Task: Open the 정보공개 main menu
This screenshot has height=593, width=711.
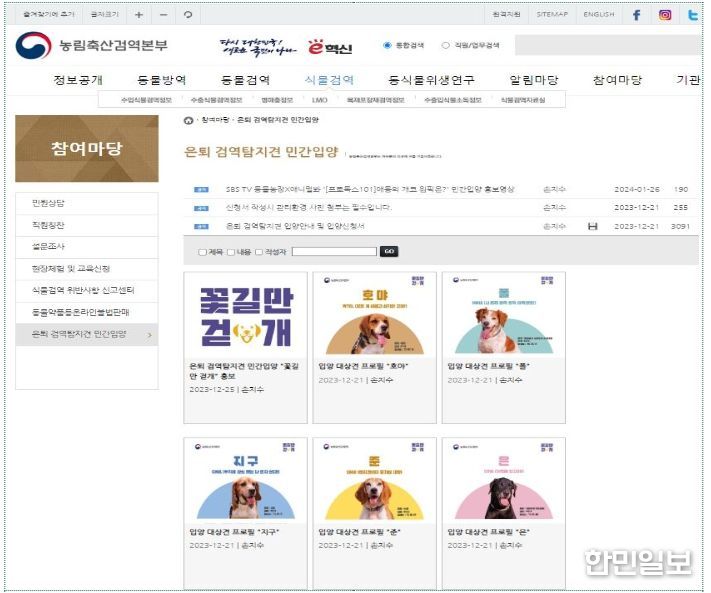Action: pyautogui.click(x=78, y=80)
